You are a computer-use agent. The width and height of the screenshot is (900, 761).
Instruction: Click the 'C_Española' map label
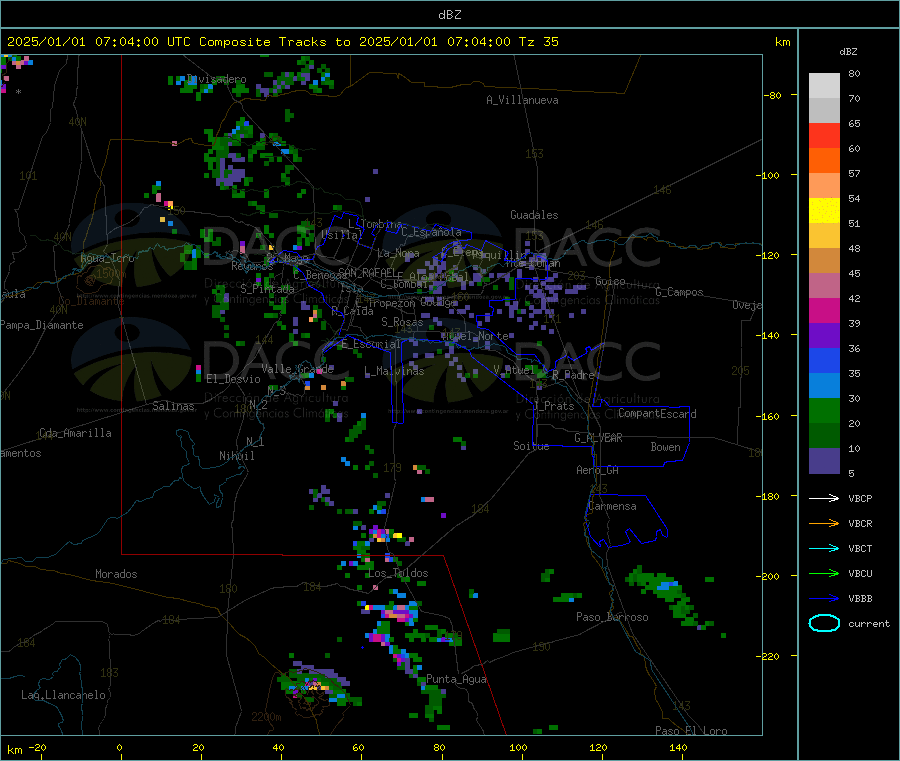pyautogui.click(x=431, y=232)
